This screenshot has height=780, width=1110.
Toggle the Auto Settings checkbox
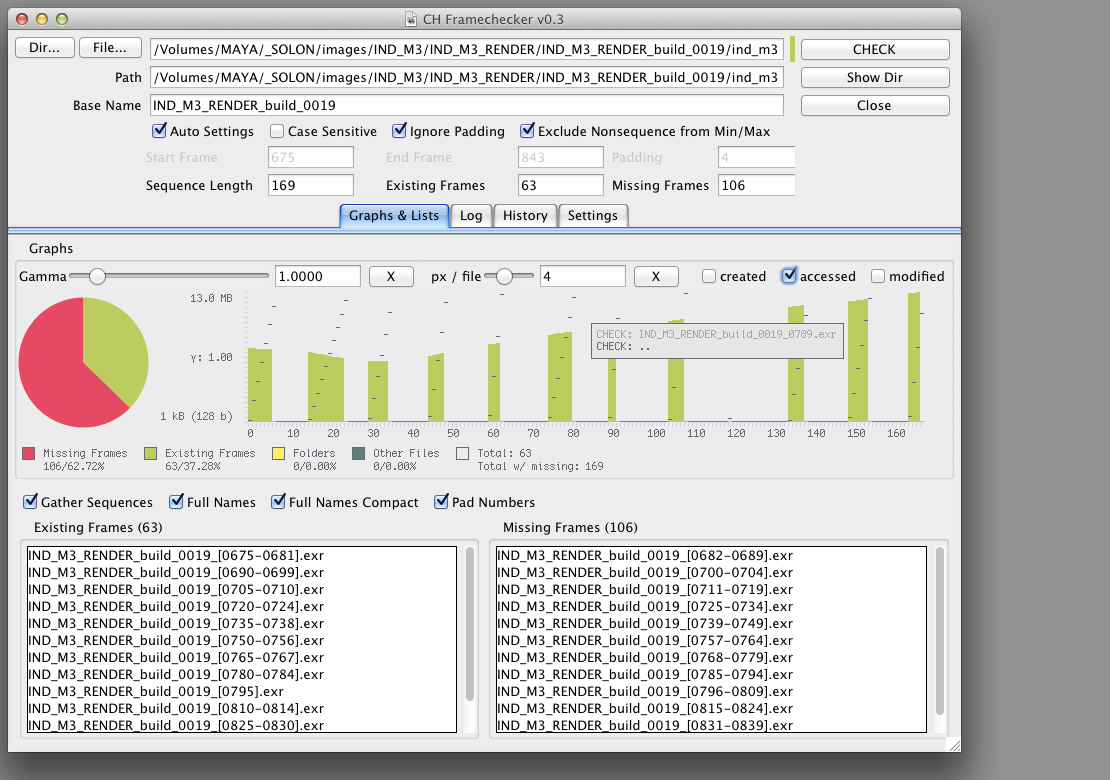click(159, 131)
